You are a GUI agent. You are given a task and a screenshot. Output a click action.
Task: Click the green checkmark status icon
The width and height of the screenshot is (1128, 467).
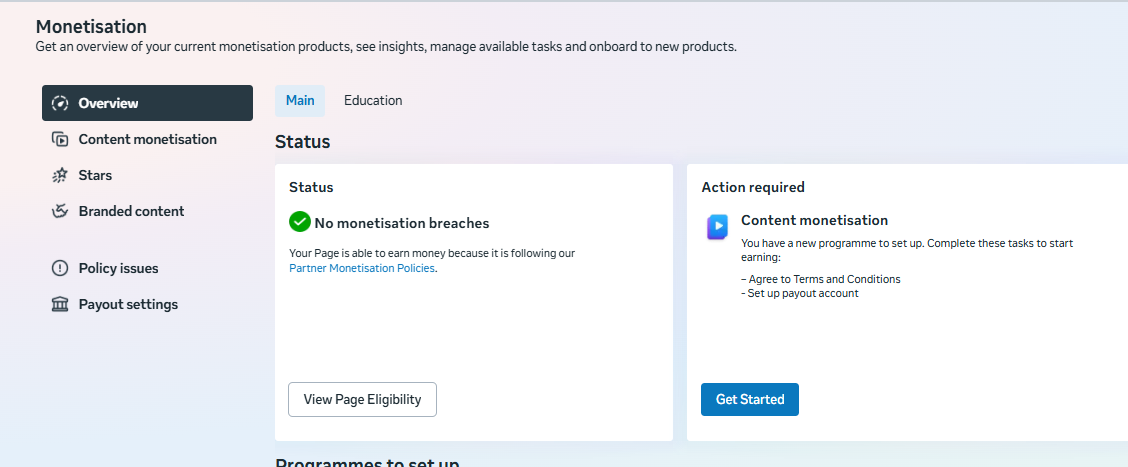click(300, 222)
